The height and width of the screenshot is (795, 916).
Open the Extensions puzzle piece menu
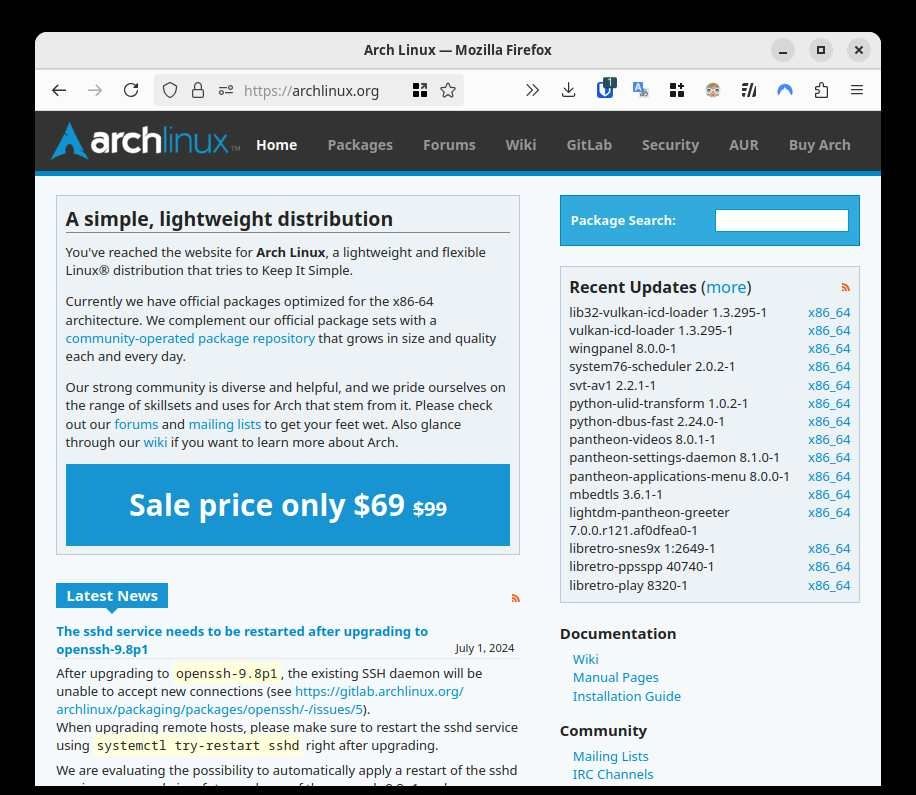(x=821, y=90)
